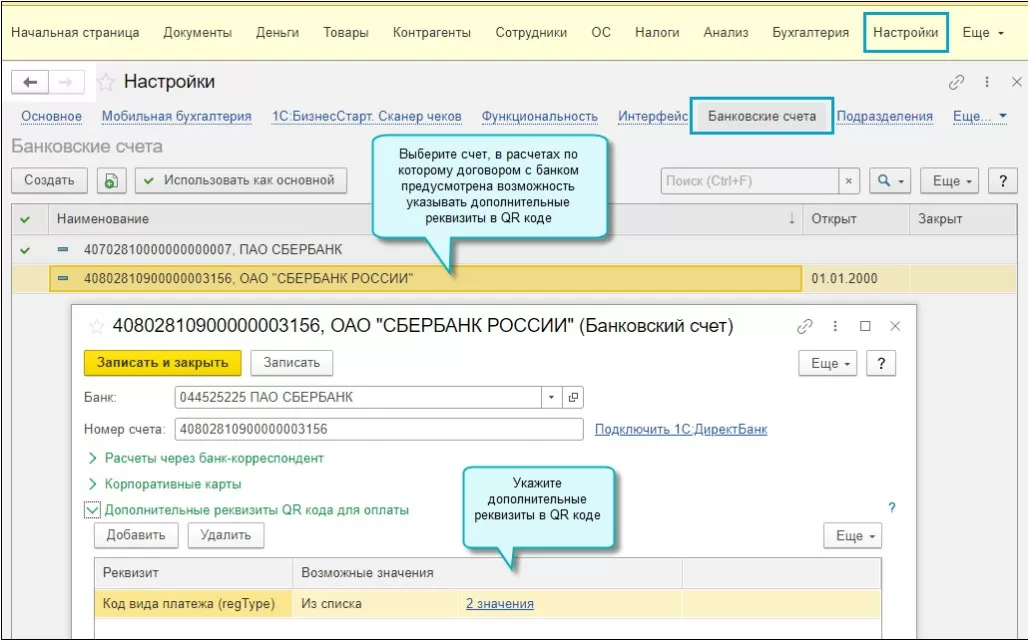The image size is (1028, 641).
Task: Switch to 1С:БизнесСтарт. Сканер чеков tab
Action: (366, 117)
